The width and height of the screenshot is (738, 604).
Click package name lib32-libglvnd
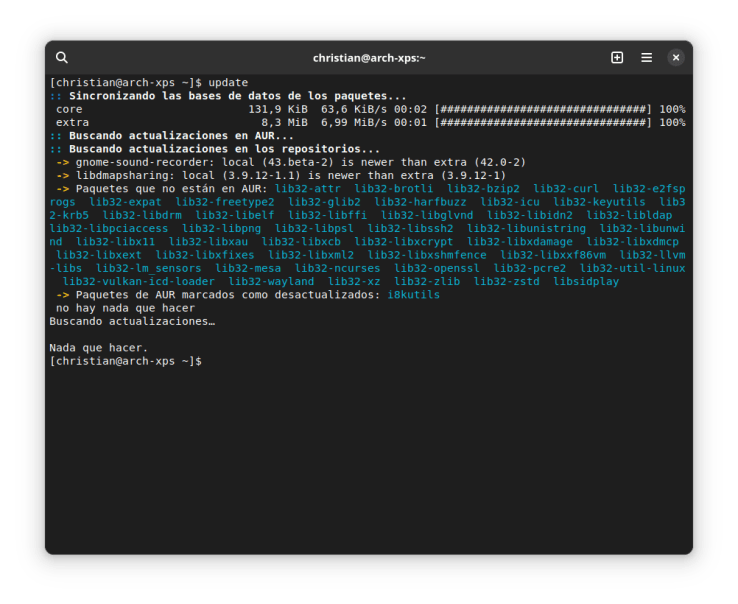click(x=427, y=215)
